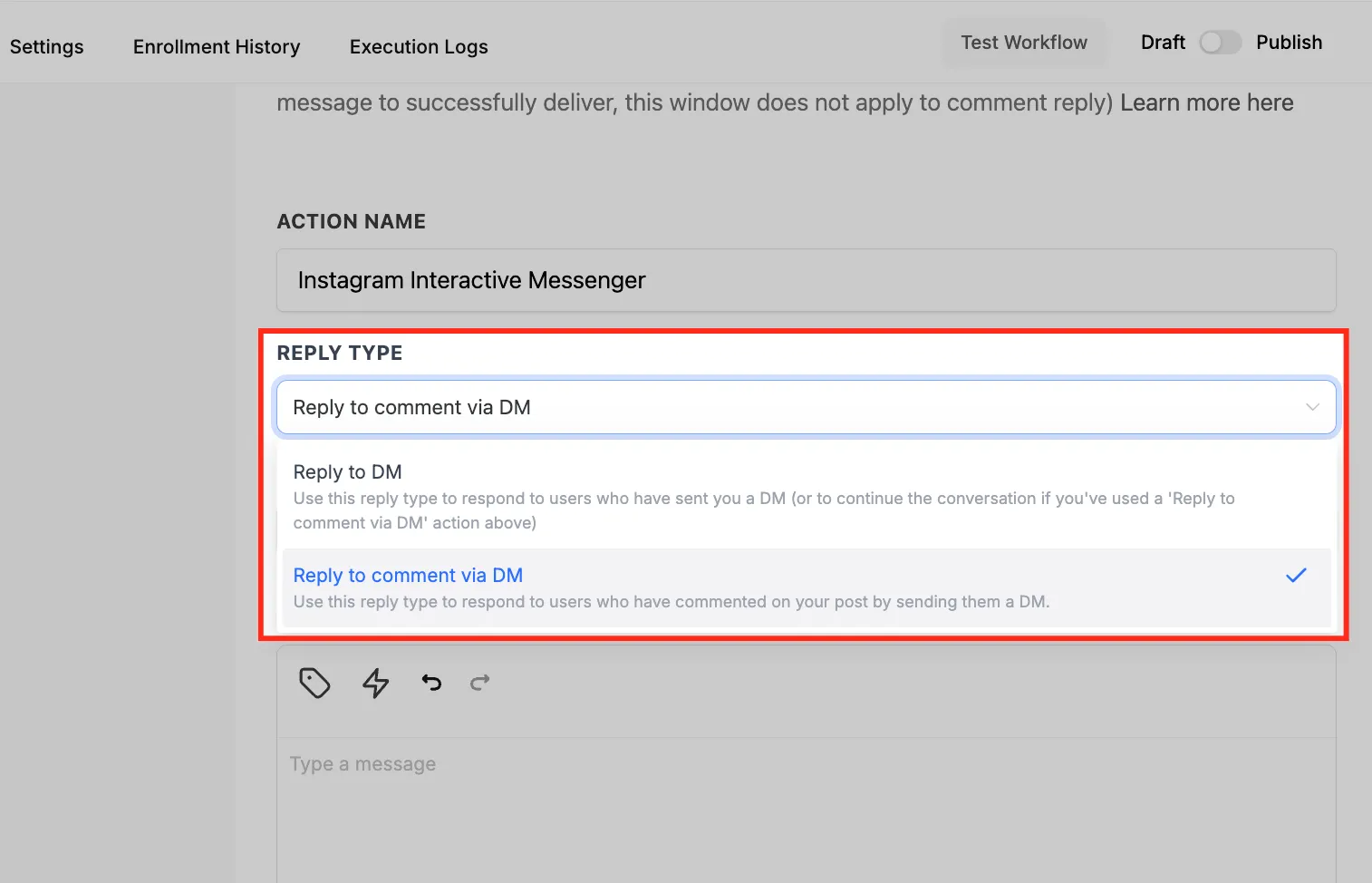Click the Action Name input field
1372x883 pixels.
pyautogui.click(x=806, y=280)
